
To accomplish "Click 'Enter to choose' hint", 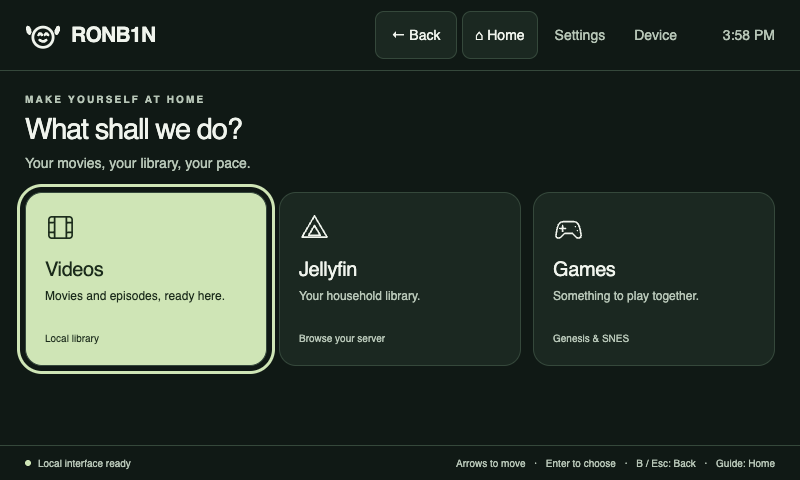I will (581, 463).
